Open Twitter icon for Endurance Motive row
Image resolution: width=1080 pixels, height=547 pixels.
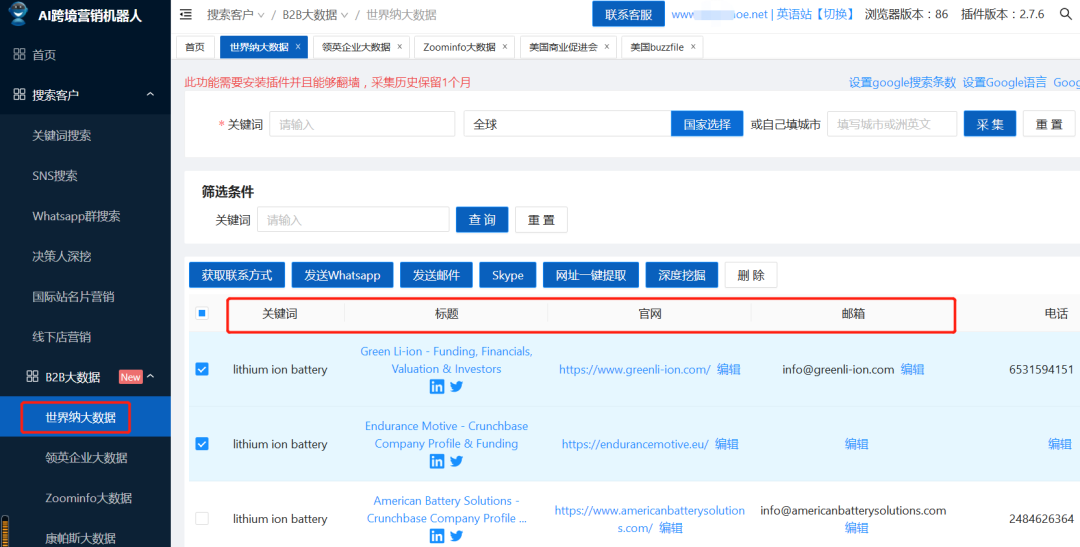456,462
